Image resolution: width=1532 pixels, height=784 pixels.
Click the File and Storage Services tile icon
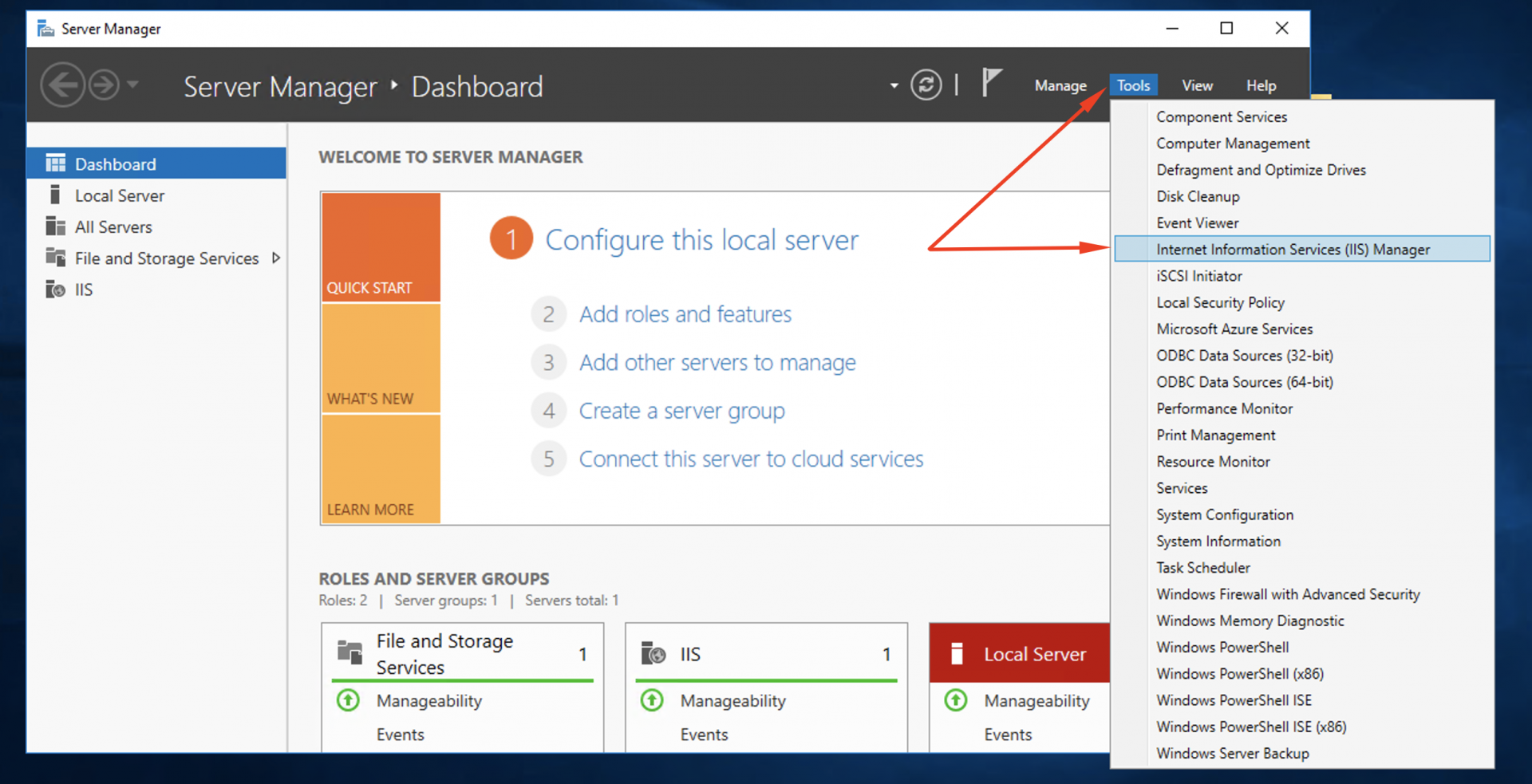click(x=349, y=652)
